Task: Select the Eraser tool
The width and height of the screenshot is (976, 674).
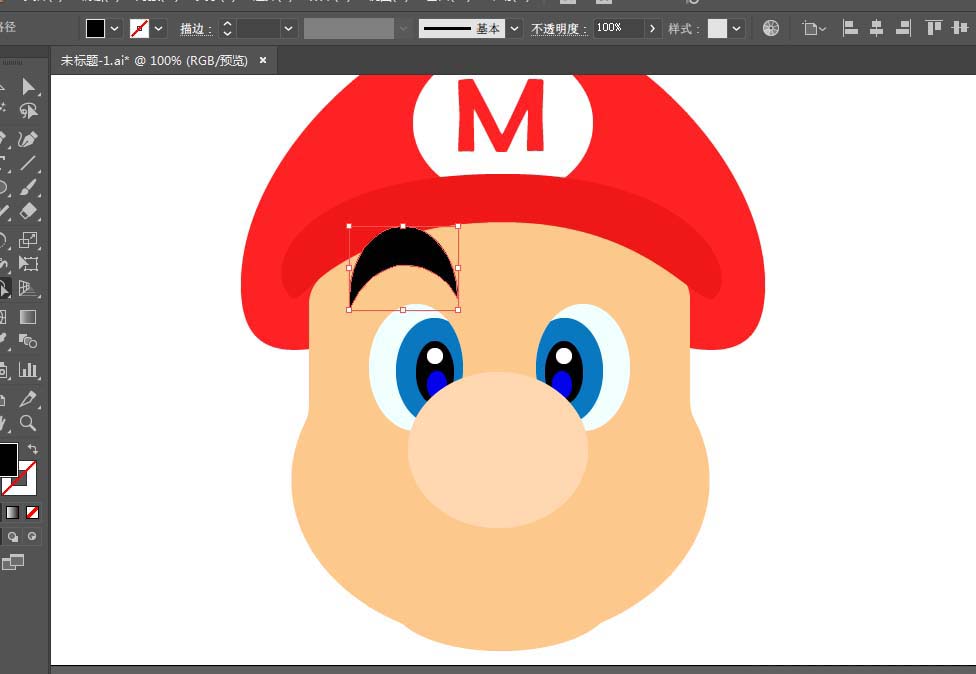Action: [x=28, y=212]
